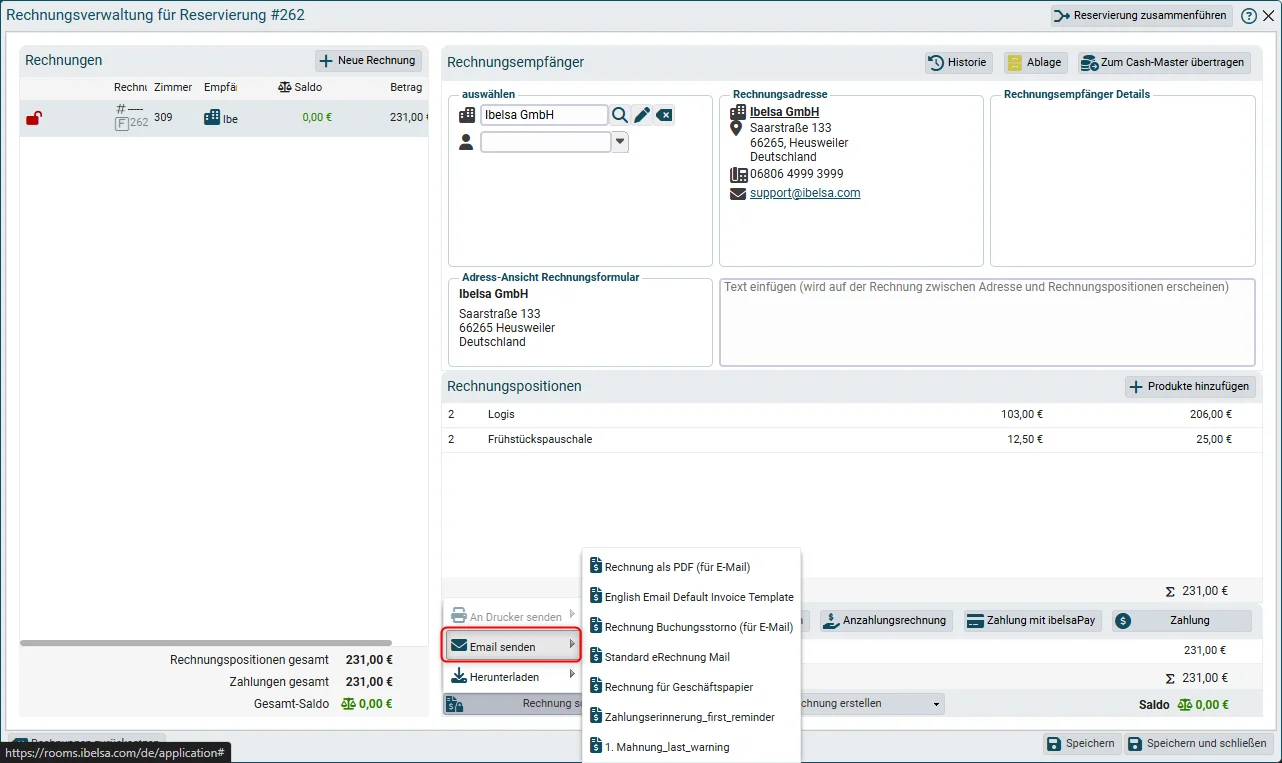
Task: Click the search magnifier next to Ibelsa GmbH
Action: 620,115
